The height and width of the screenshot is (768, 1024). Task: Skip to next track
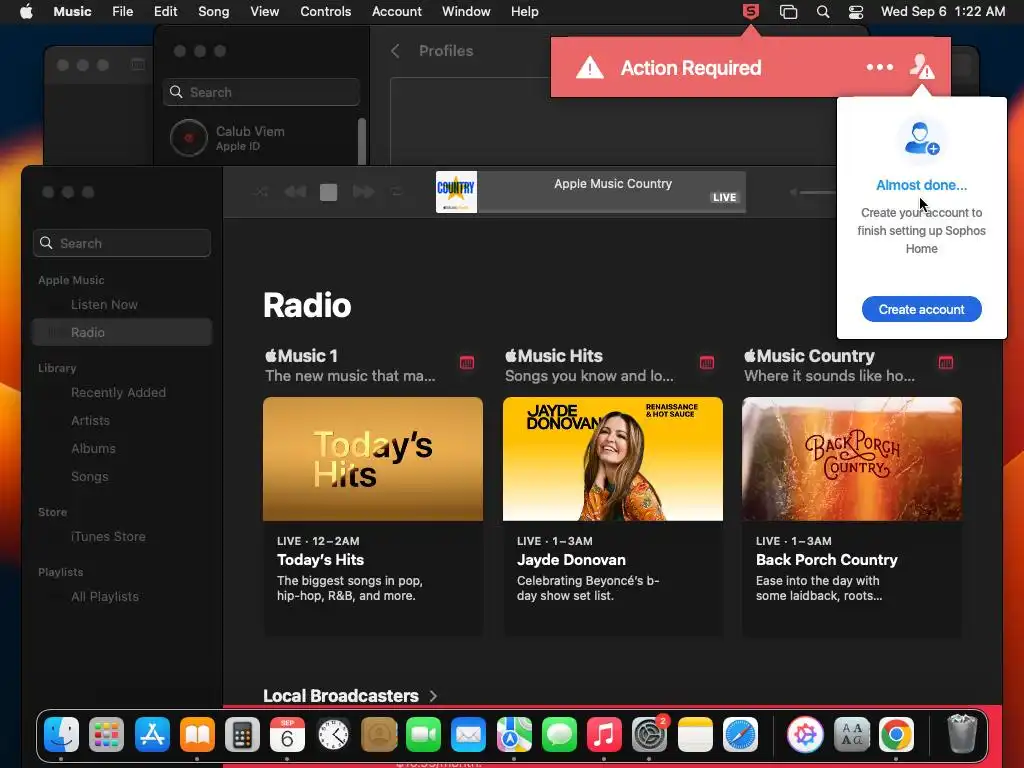(363, 192)
